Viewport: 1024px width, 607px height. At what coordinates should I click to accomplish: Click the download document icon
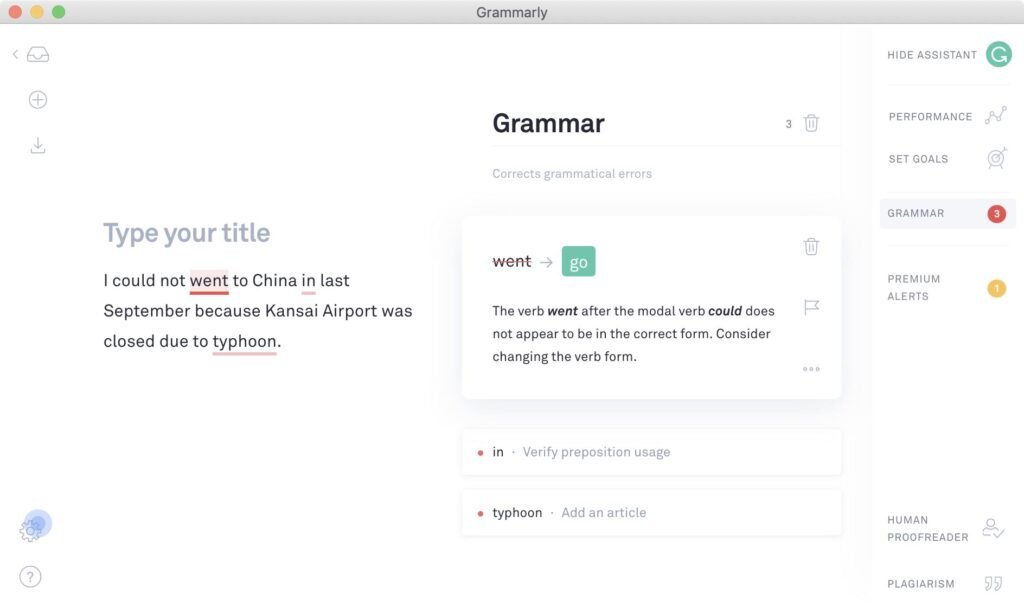pyautogui.click(x=38, y=145)
